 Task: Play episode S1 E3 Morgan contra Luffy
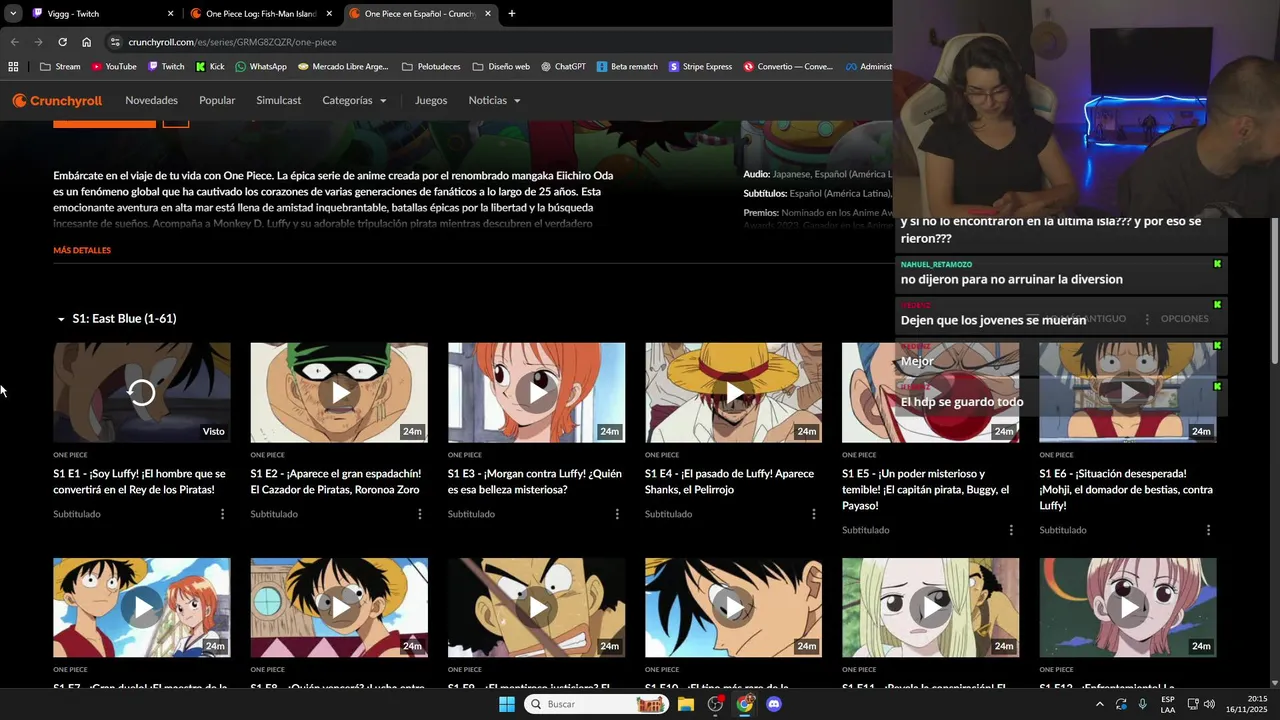click(x=536, y=392)
